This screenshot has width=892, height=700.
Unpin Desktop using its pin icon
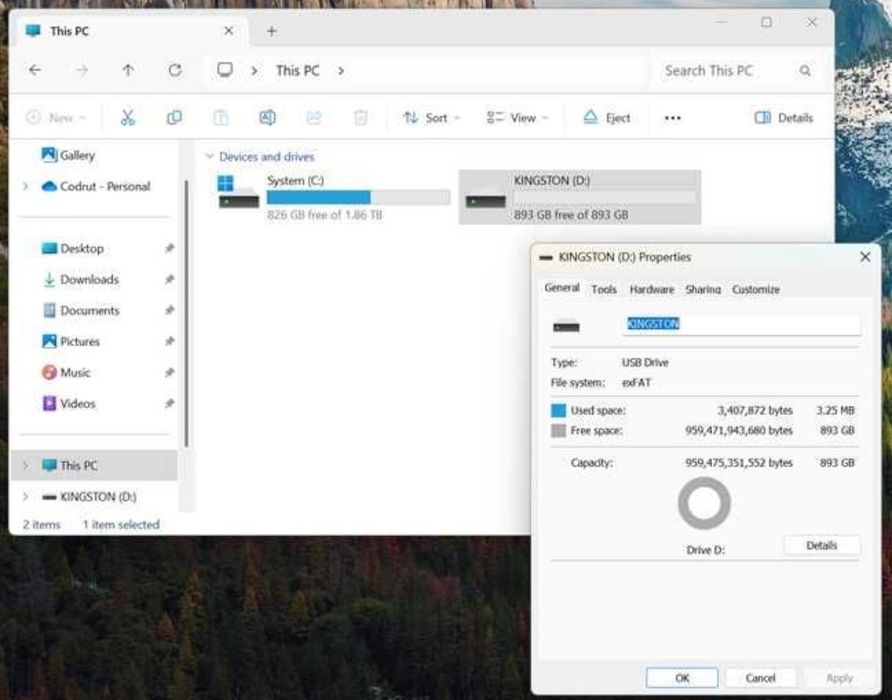coord(169,249)
